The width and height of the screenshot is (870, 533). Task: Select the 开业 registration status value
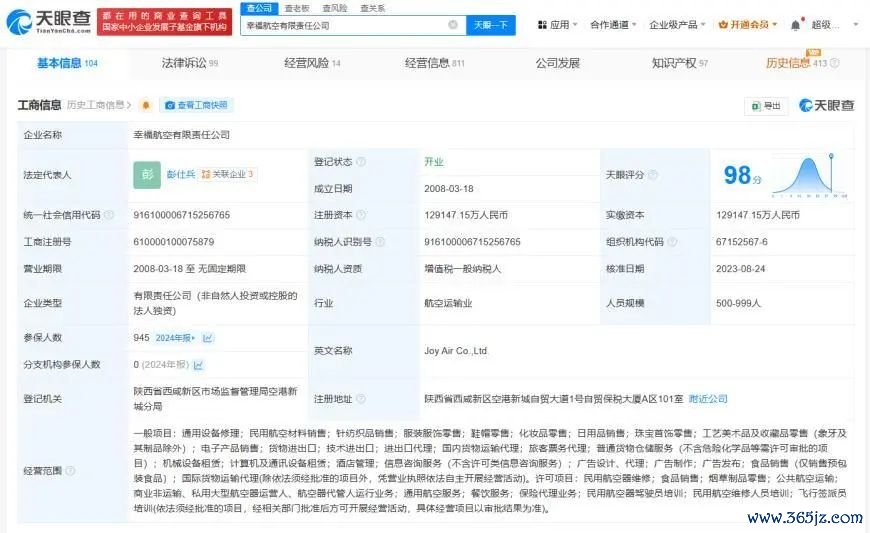pos(434,162)
